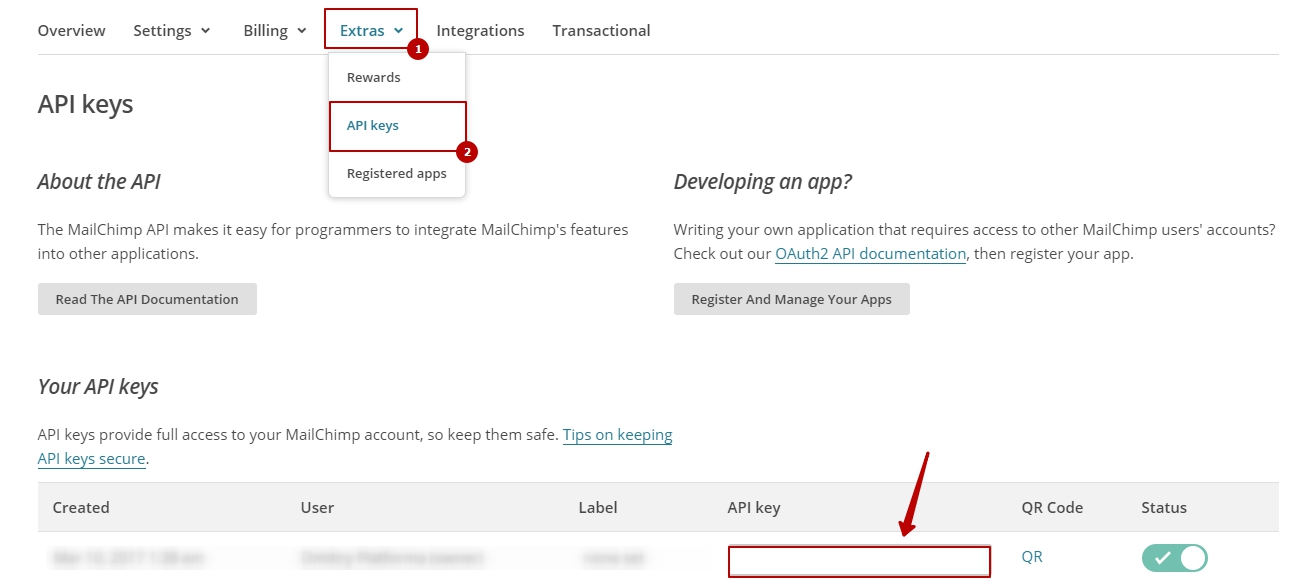Click the Developing an app? heading
Screen dimensions: 1300x586
click(763, 182)
